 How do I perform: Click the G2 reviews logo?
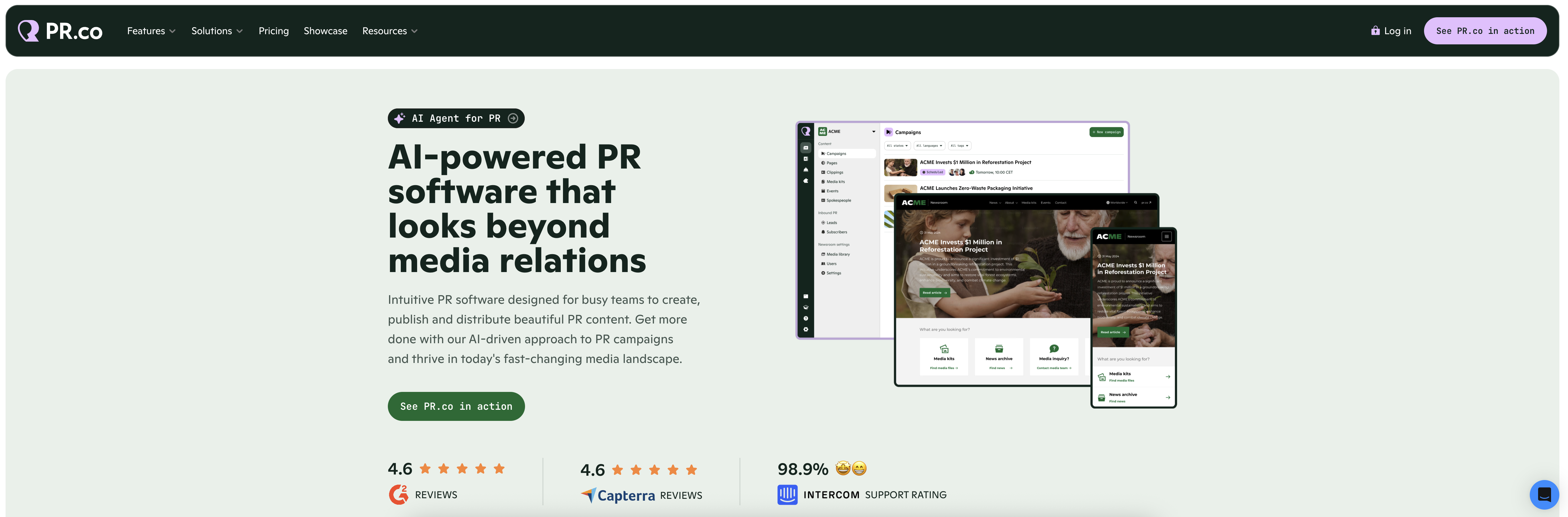point(399,495)
